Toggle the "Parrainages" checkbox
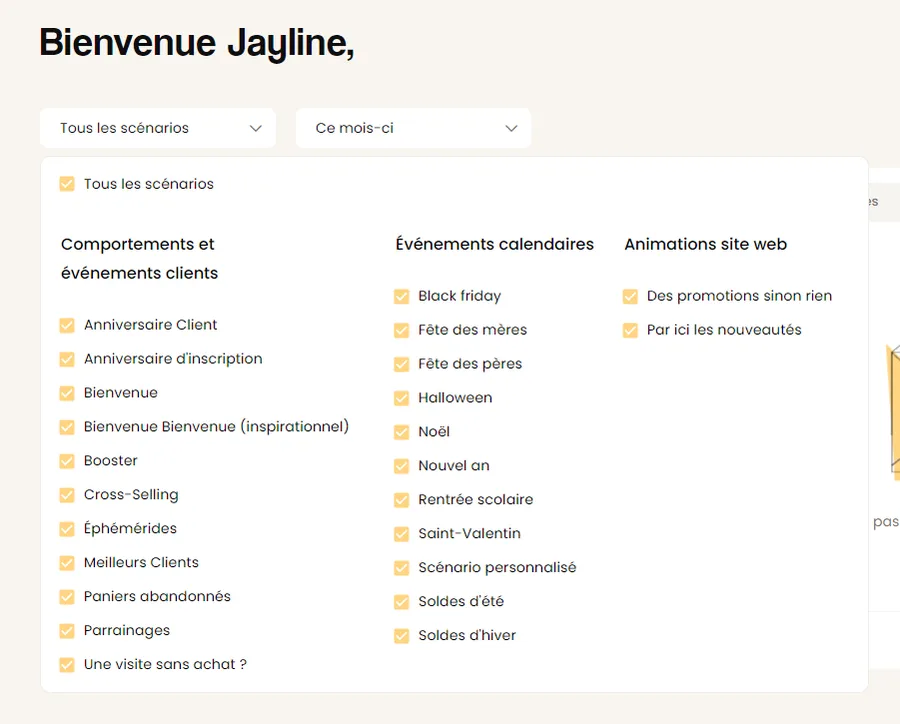The height and width of the screenshot is (724, 900). 67,631
